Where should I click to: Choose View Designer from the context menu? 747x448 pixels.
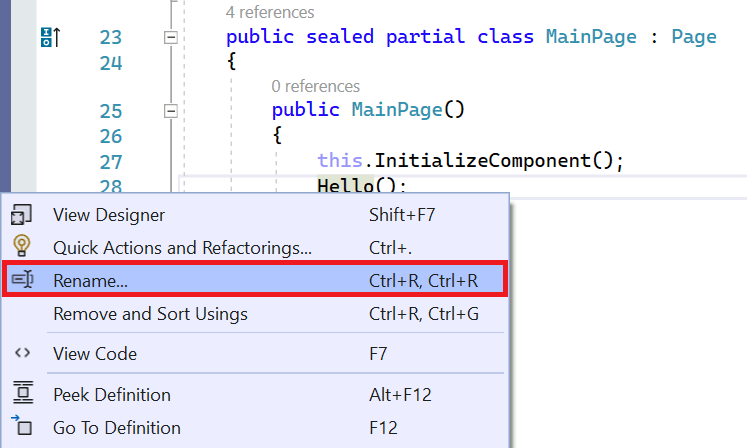pyautogui.click(x=255, y=215)
